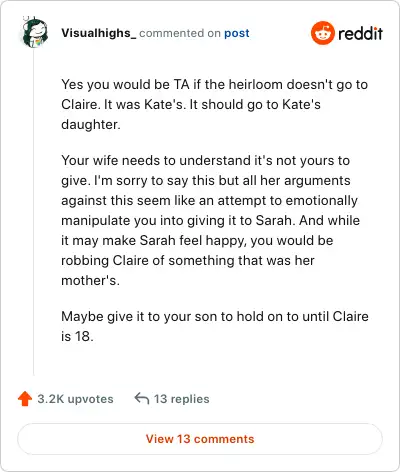Click the reply arrow icon
The height and width of the screenshot is (472, 400).
click(x=142, y=398)
